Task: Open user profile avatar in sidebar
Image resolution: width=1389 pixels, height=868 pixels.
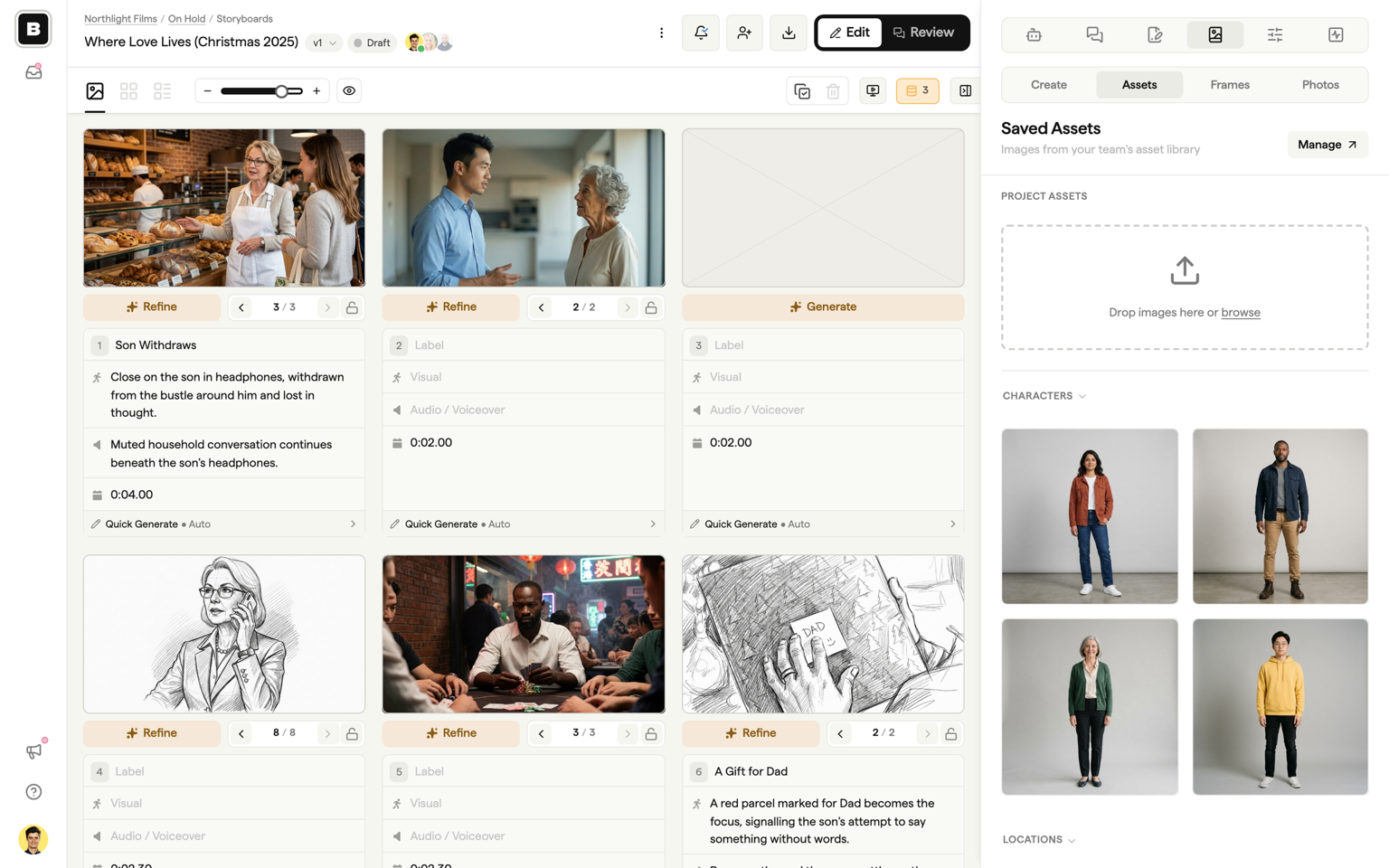Action: [x=33, y=839]
